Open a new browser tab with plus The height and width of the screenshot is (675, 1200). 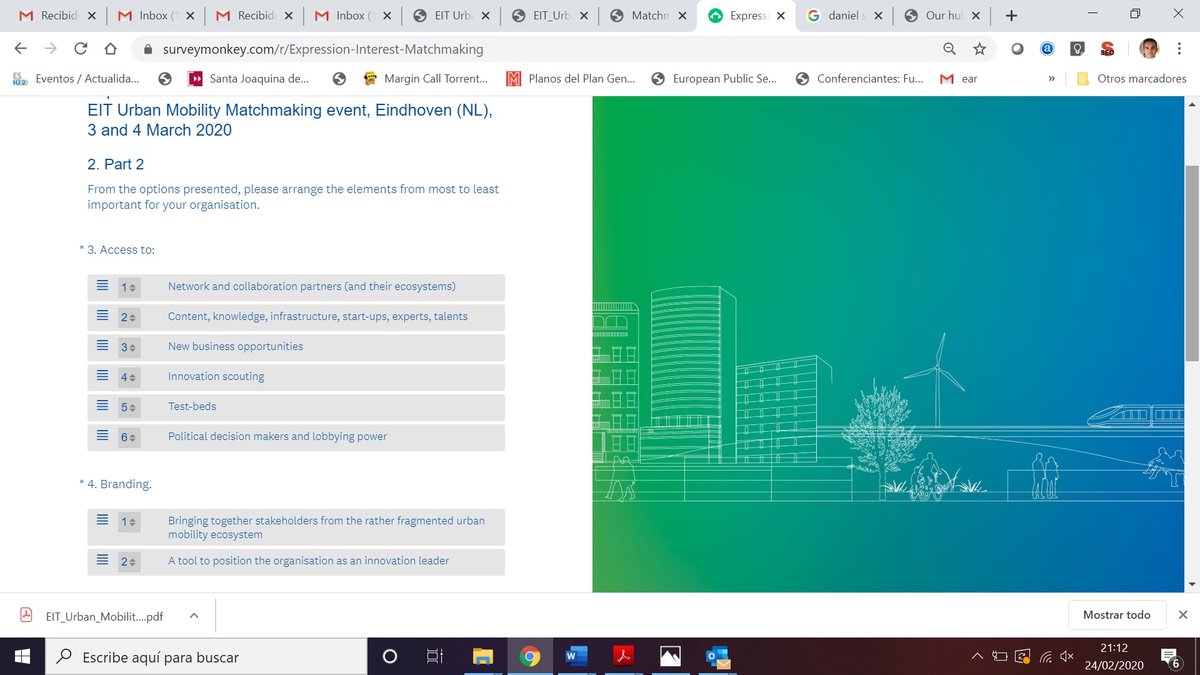pyautogui.click(x=1011, y=16)
